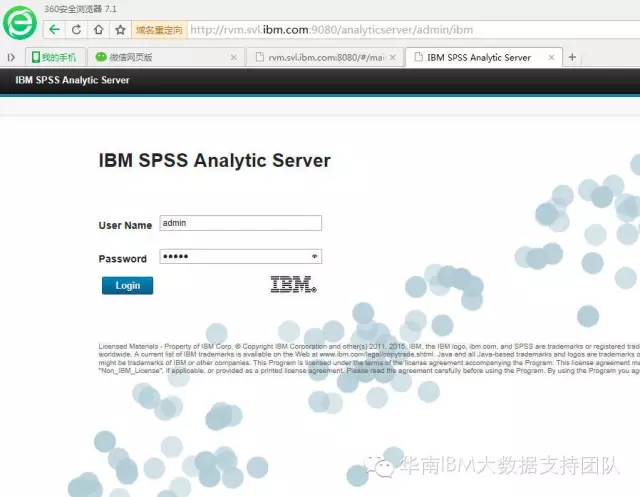Click IBM SPSS Analytic Server header title
Screen dimensions: 640x497
coord(72,80)
